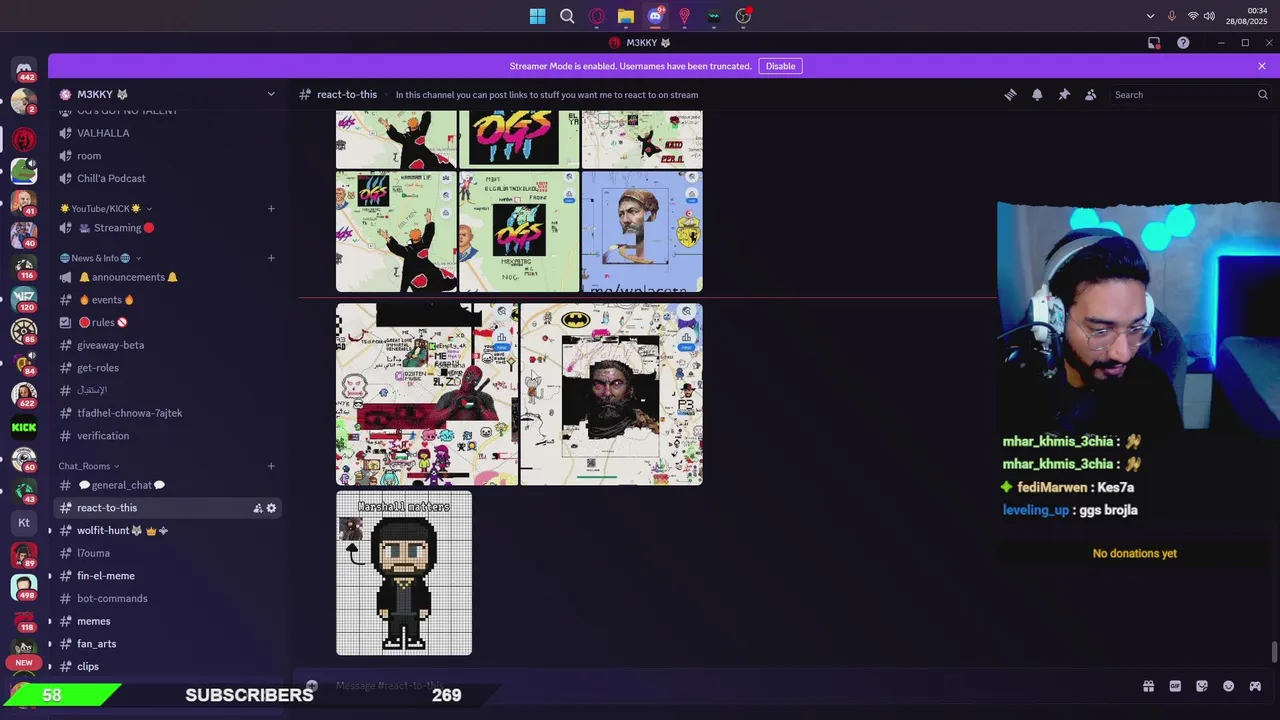This screenshot has width=1280, height=720.
Task: Toggle the member list icon
Action: point(1091,95)
